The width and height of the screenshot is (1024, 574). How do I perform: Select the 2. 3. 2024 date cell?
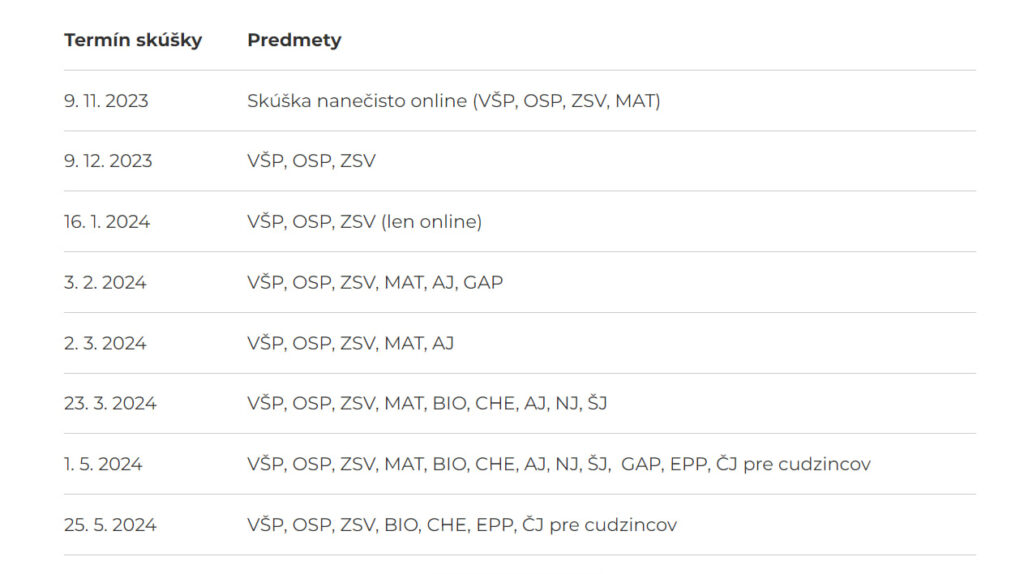point(105,343)
